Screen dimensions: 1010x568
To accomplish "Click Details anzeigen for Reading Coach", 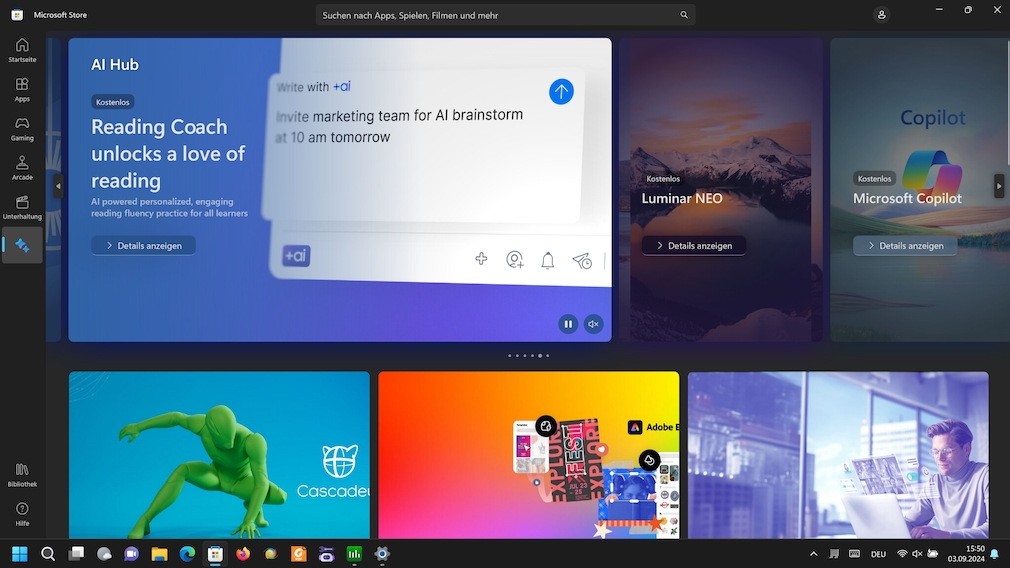I will pyautogui.click(x=144, y=245).
